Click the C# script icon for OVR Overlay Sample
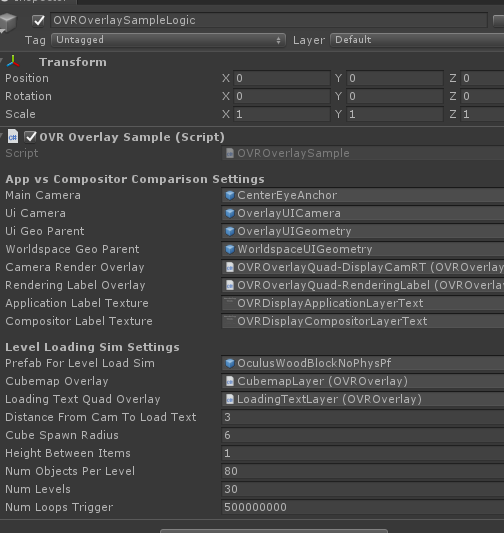The height and width of the screenshot is (533, 504). pos(13,137)
